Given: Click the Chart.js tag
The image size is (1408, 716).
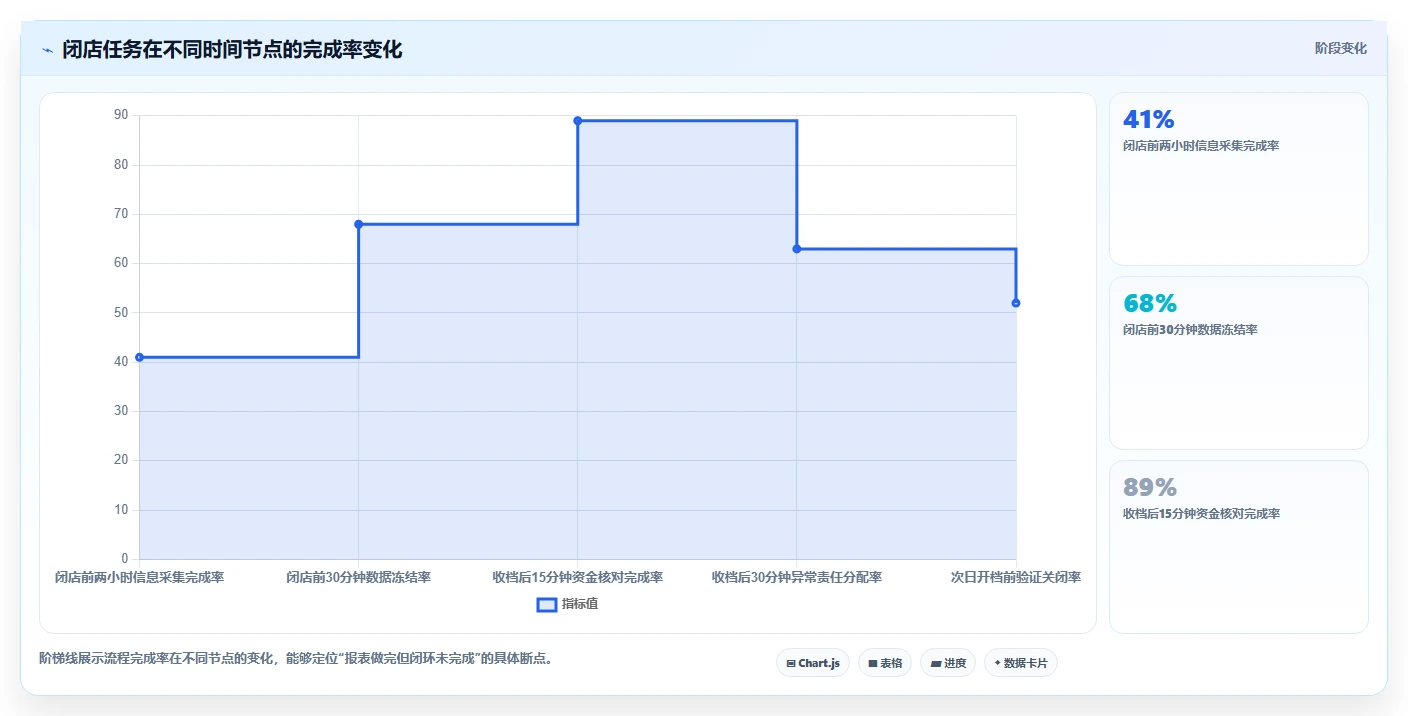Looking at the screenshot, I should coord(812,663).
